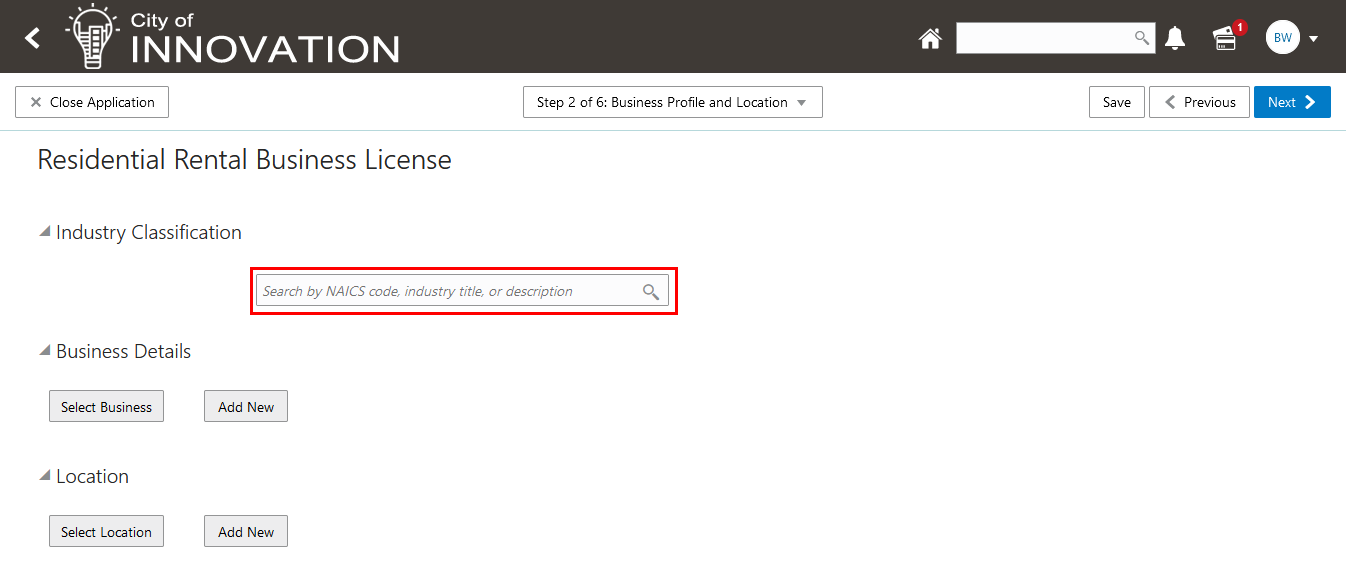Click the NAICS search magnifier icon
This screenshot has height=575, width=1346.
[x=651, y=291]
